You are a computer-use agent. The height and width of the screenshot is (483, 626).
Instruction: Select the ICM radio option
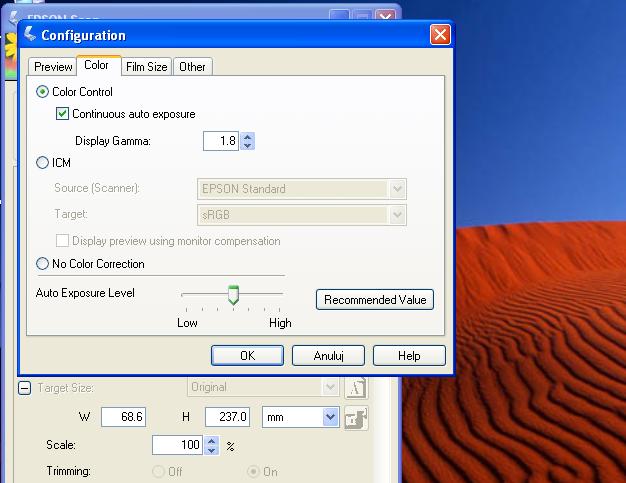click(x=42, y=162)
